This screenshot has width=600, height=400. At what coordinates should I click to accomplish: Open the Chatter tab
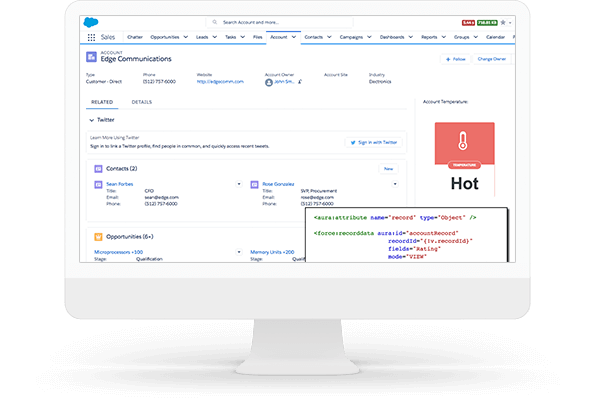[135, 37]
